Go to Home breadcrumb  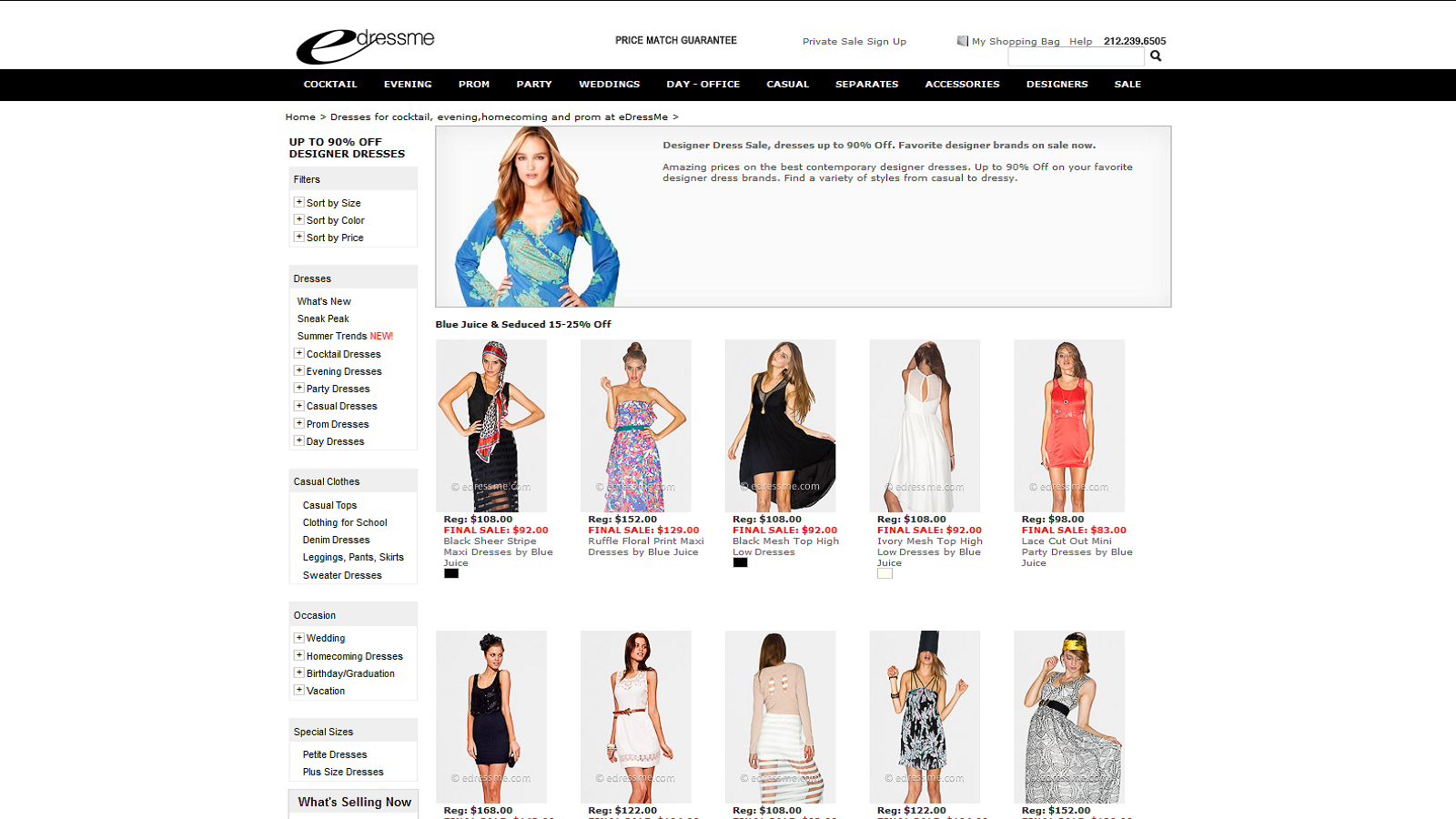[300, 117]
